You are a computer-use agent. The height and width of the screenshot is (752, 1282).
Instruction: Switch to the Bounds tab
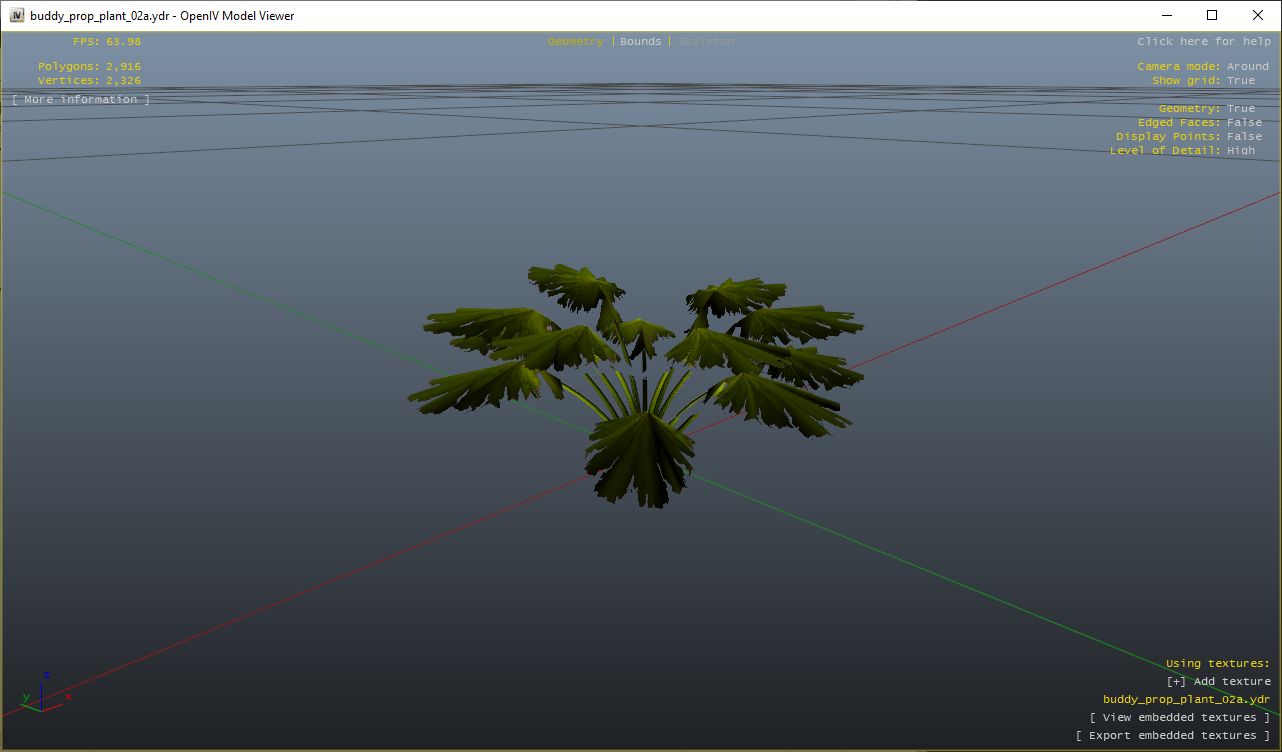(641, 42)
